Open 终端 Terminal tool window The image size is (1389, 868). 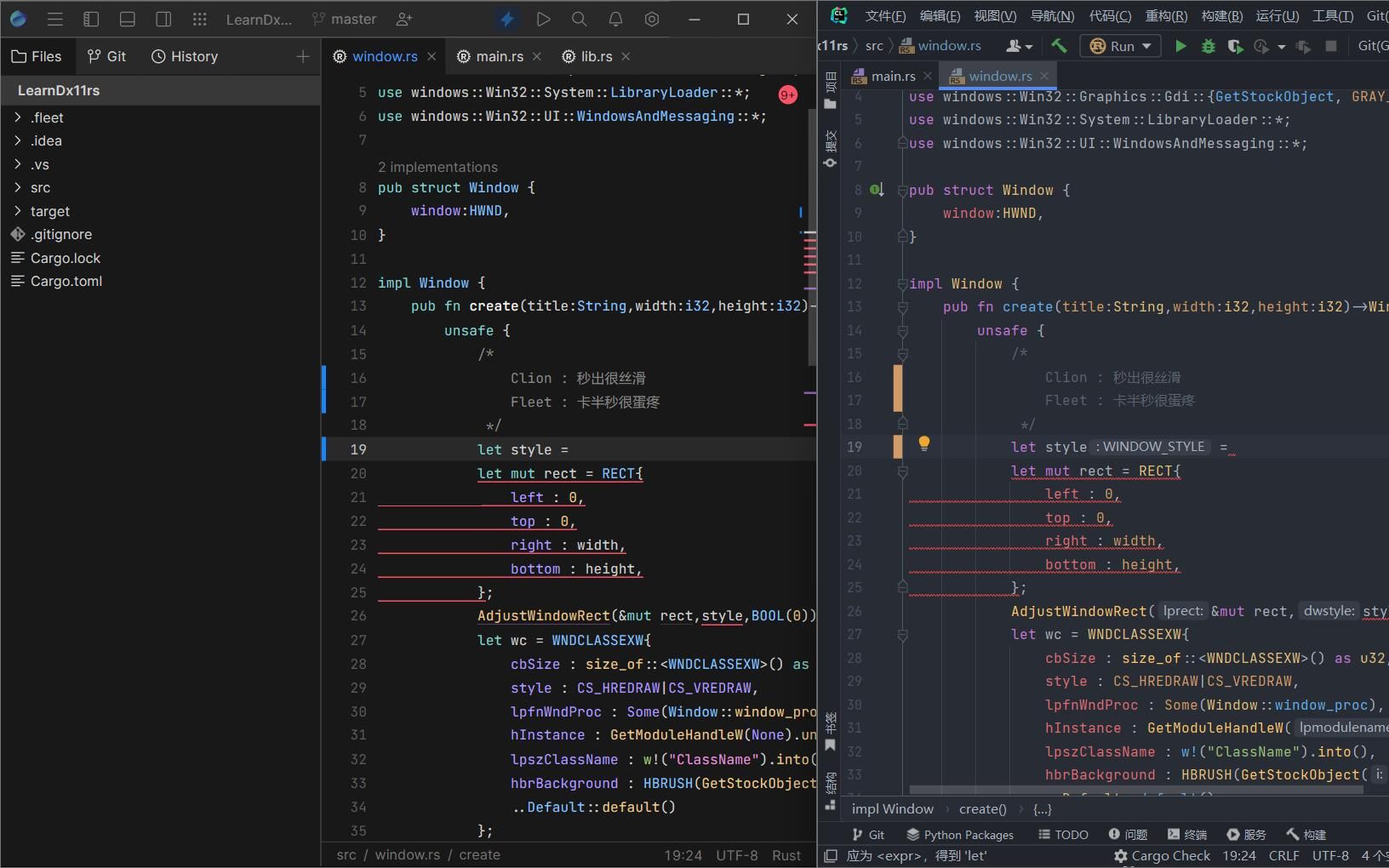click(1187, 835)
